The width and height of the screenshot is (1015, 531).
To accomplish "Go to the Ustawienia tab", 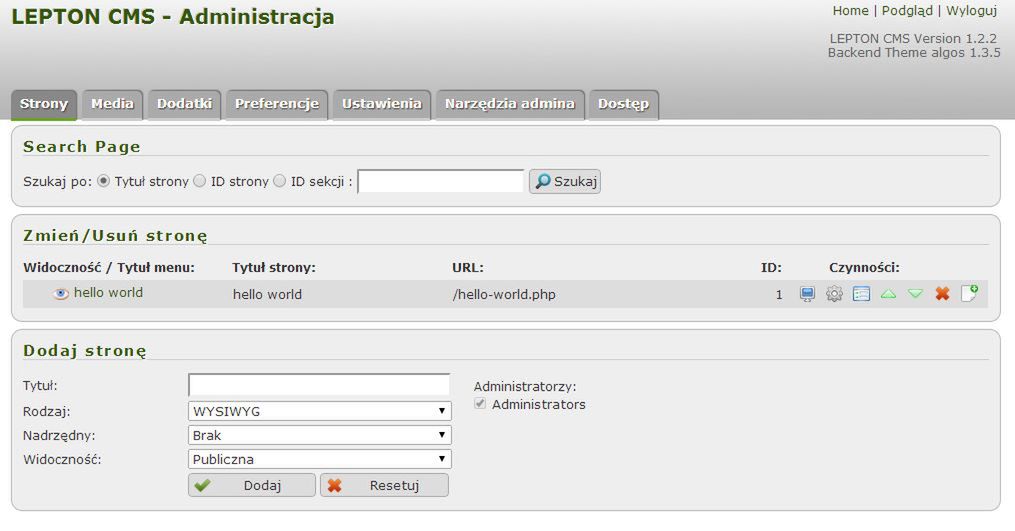I will 382,104.
